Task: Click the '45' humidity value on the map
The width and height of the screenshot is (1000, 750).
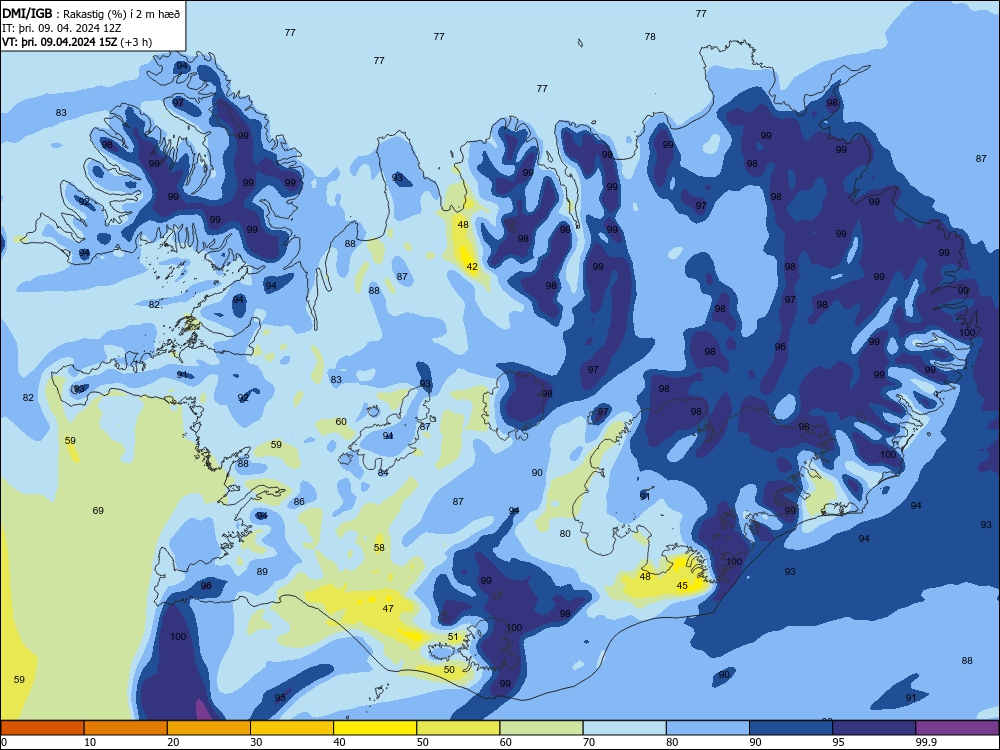Action: [682, 585]
